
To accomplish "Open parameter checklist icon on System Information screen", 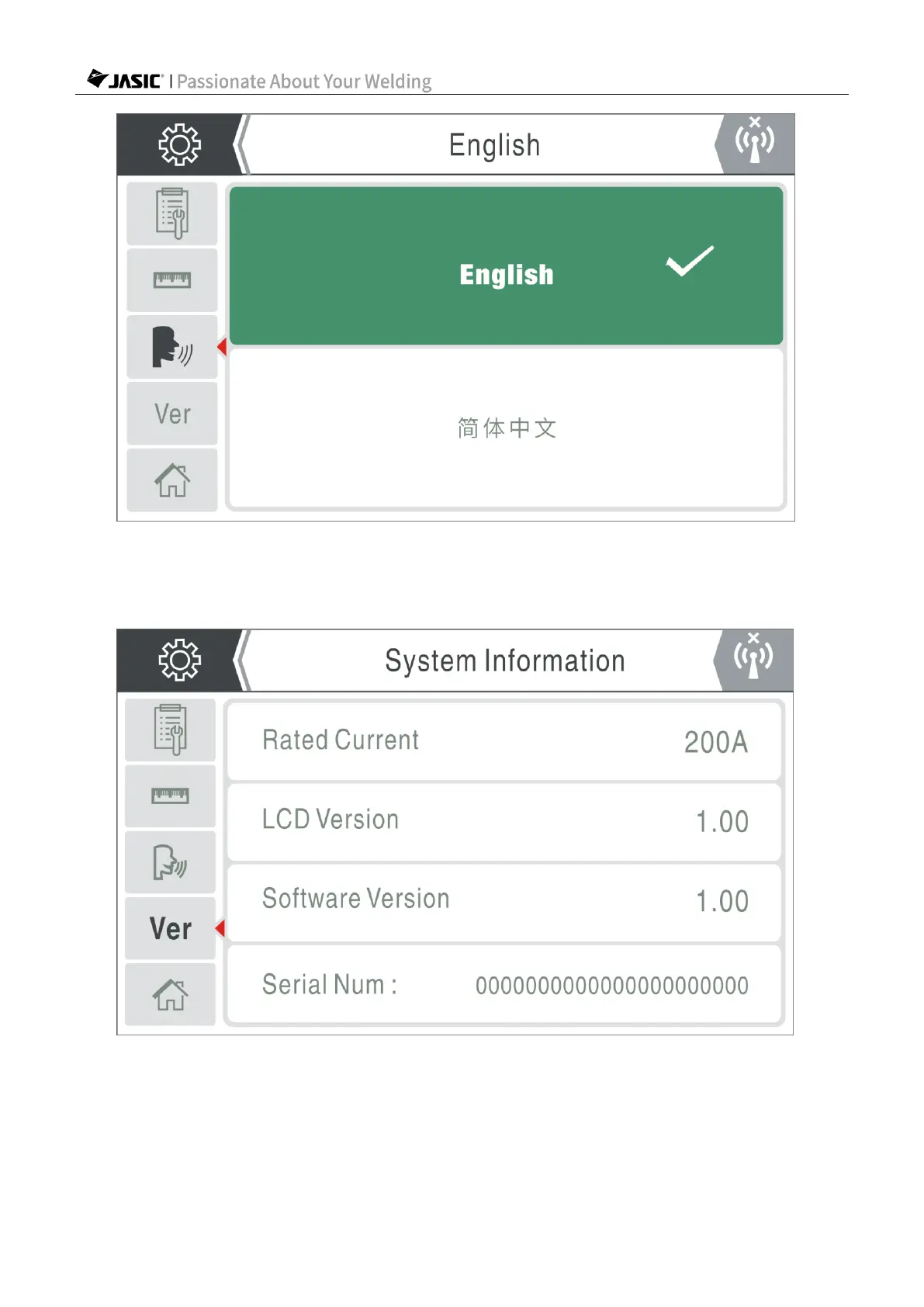I will [171, 730].
